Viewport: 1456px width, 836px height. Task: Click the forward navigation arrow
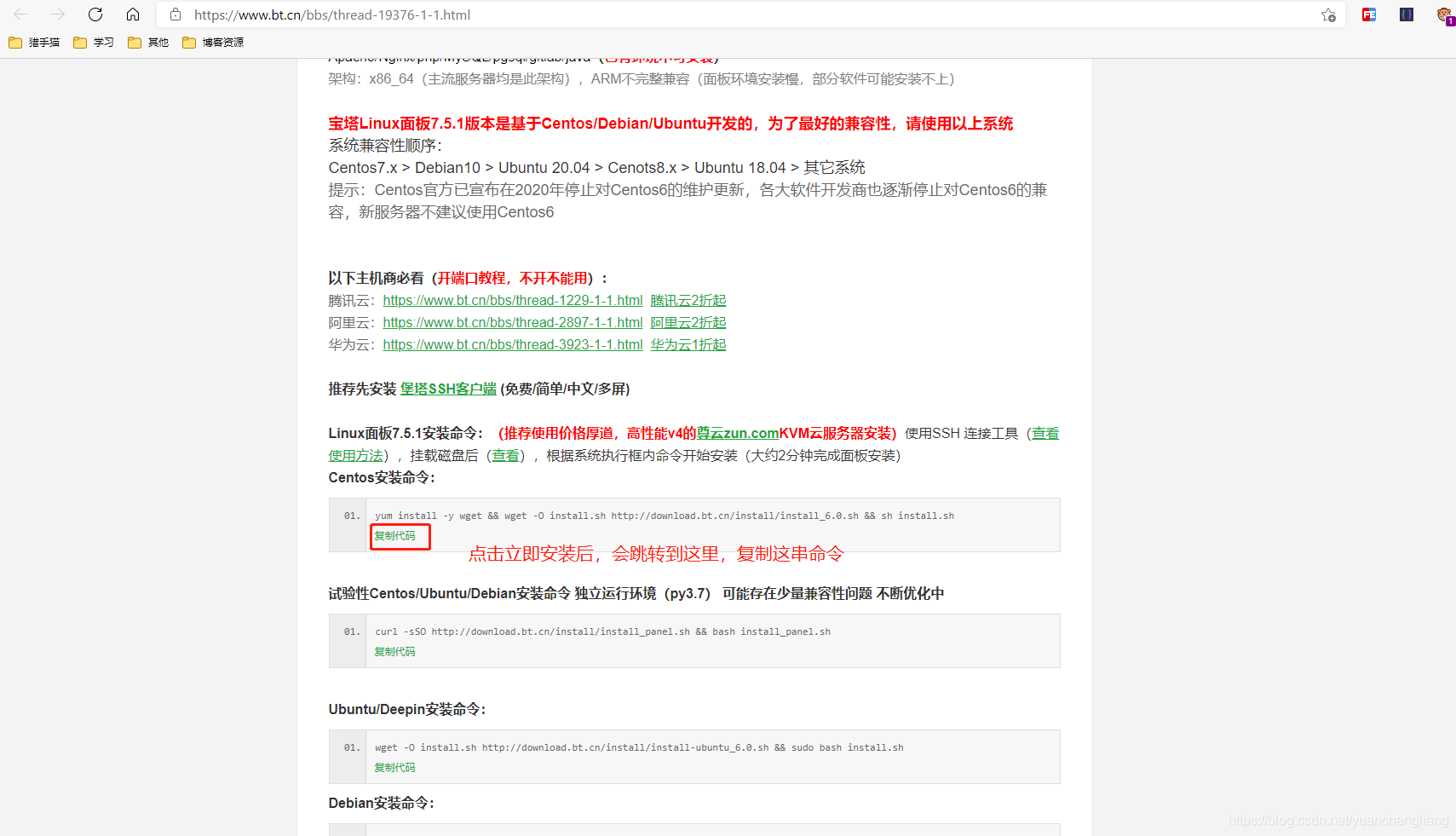pos(57,14)
